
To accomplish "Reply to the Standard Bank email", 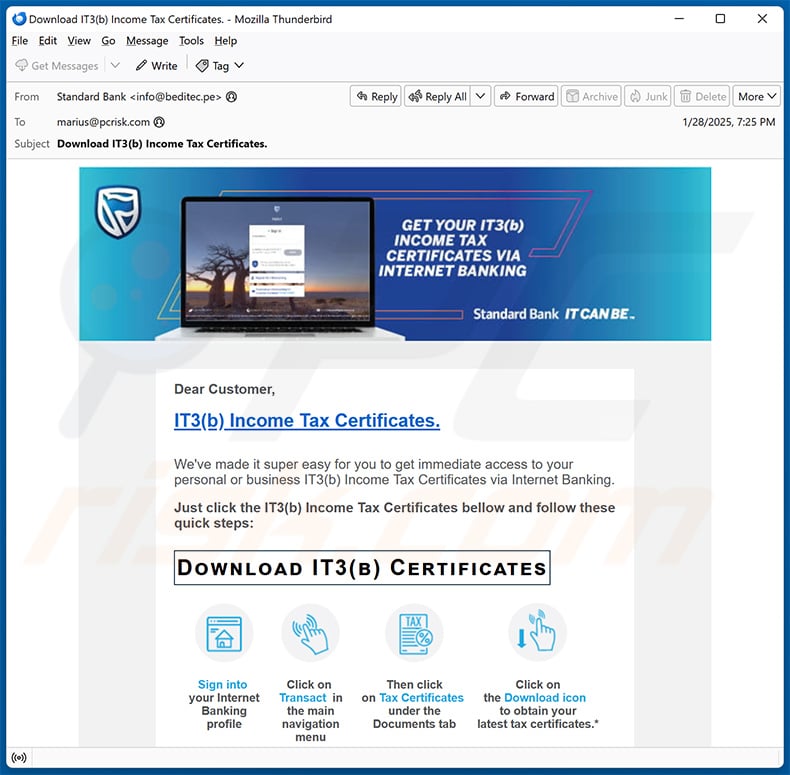I will coord(376,96).
